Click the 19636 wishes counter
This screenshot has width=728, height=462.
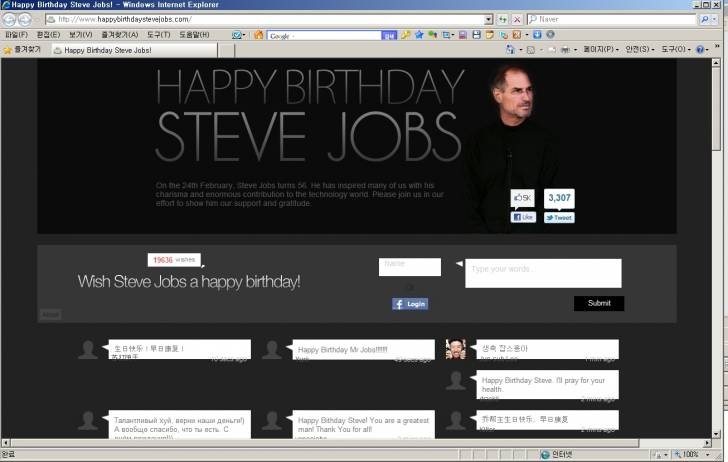(x=174, y=260)
